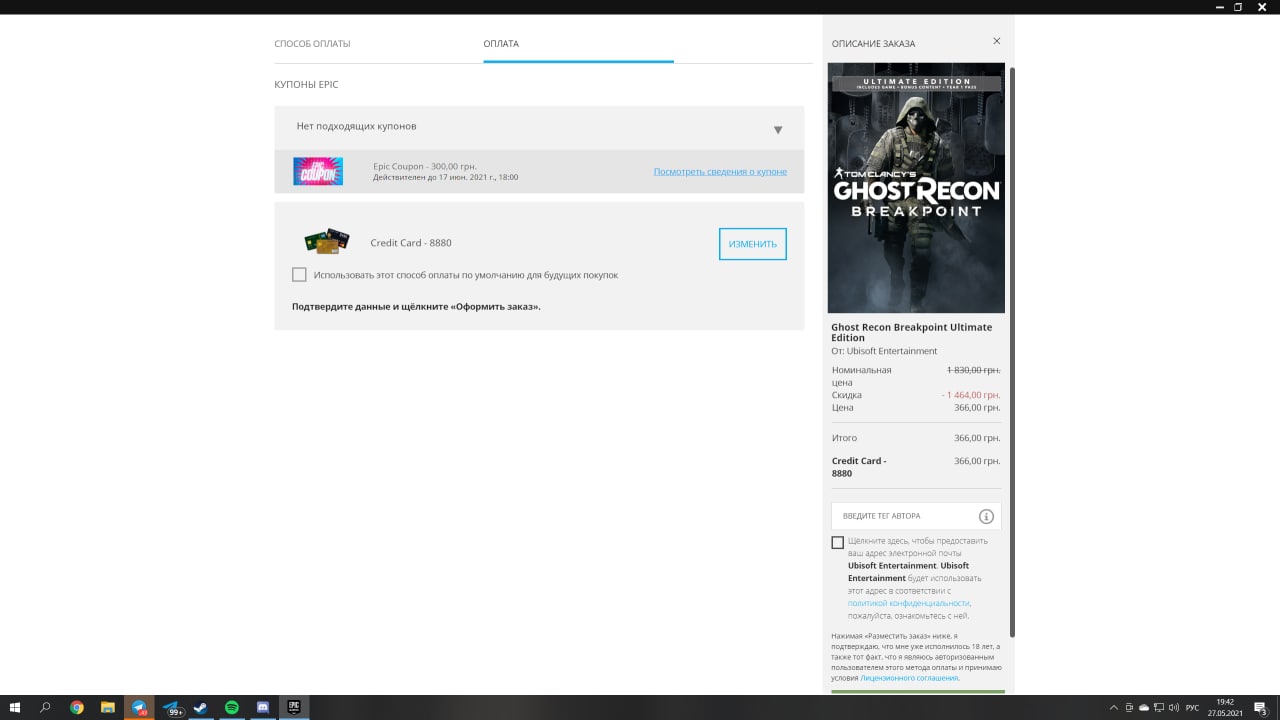The image size is (1280, 720).
Task: Click Ghost Recon Breakpoint cover art
Action: 916,188
